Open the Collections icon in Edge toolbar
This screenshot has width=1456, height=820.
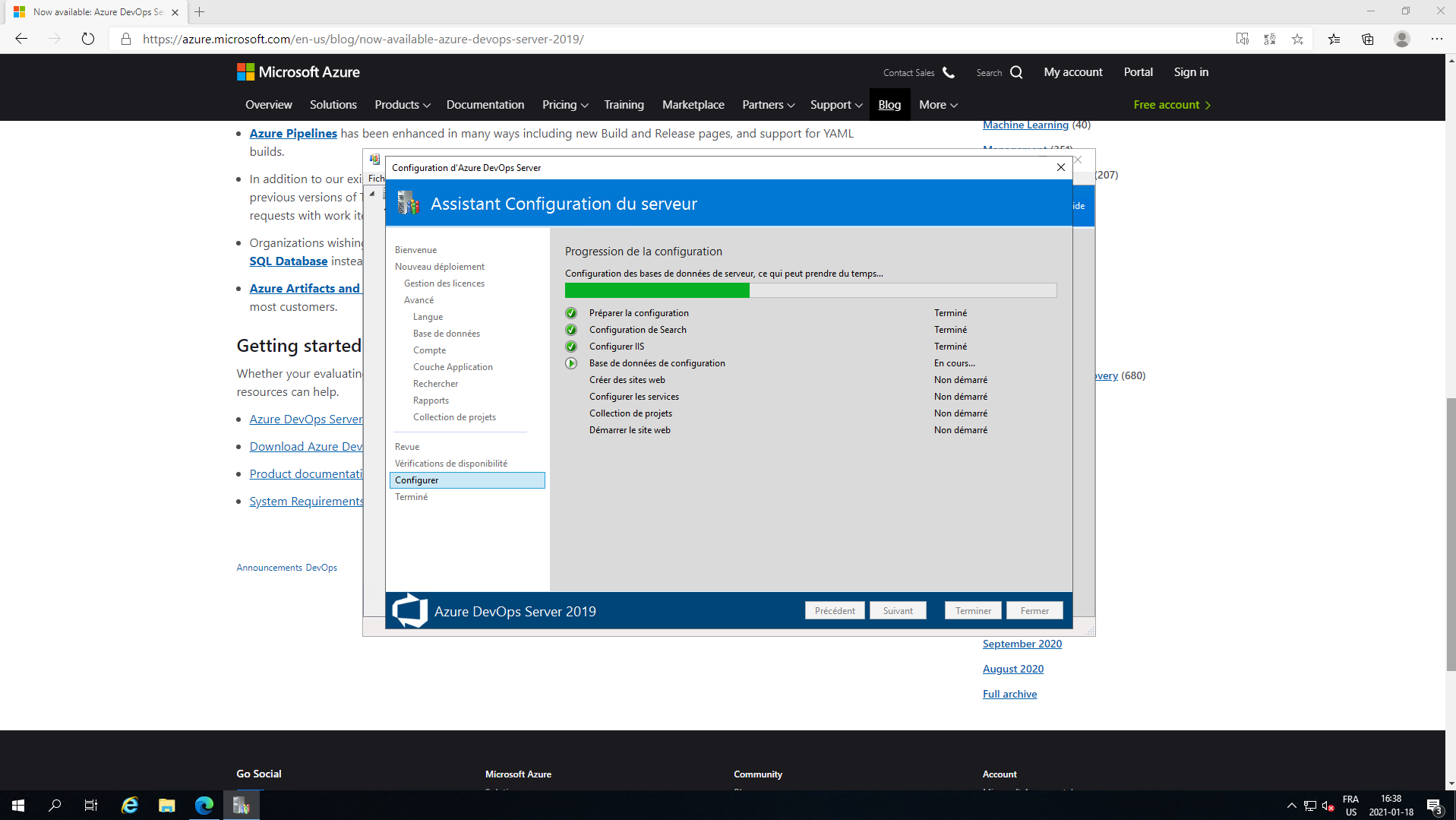(x=1367, y=39)
